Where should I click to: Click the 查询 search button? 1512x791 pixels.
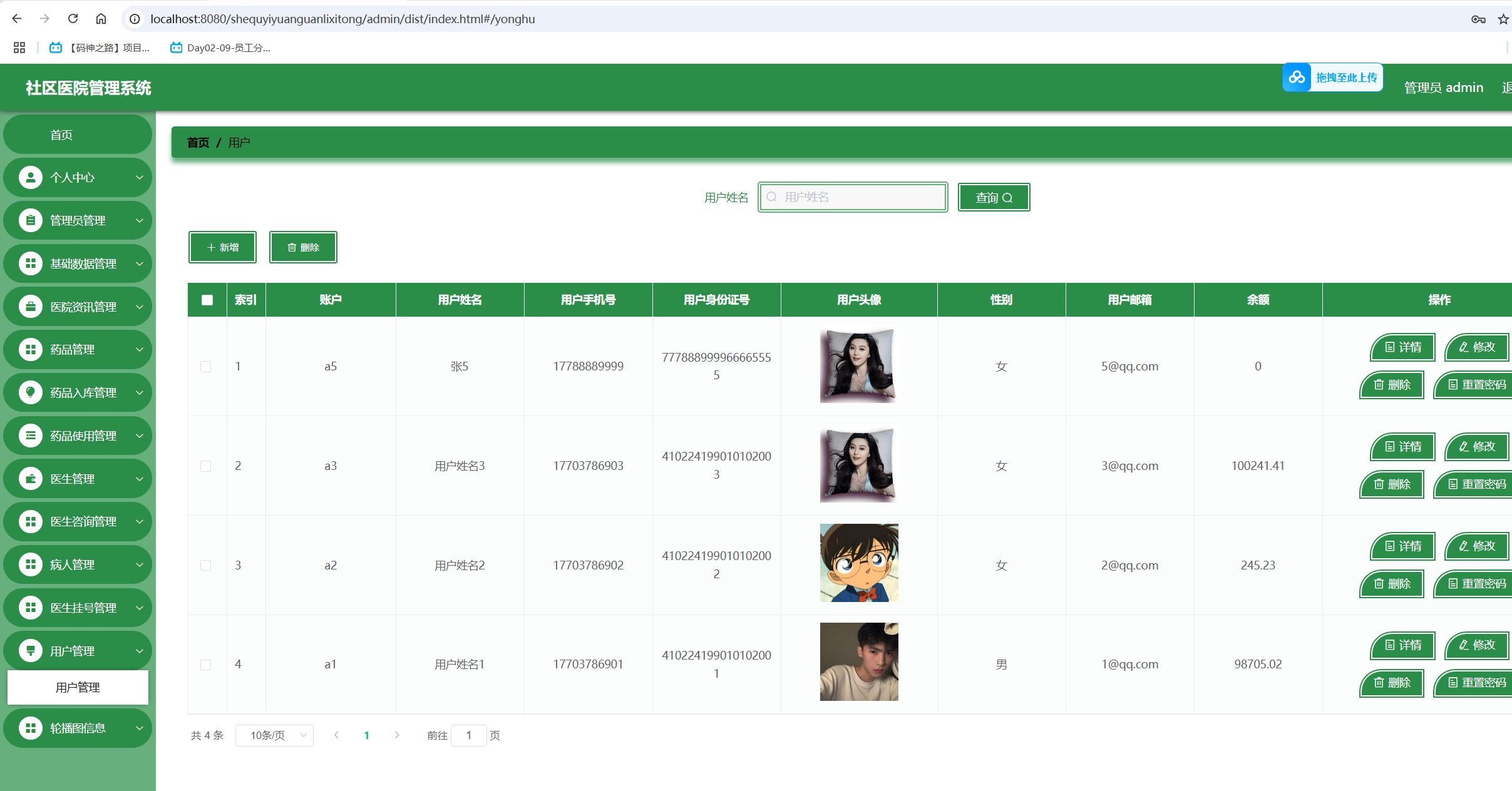pyautogui.click(x=994, y=197)
